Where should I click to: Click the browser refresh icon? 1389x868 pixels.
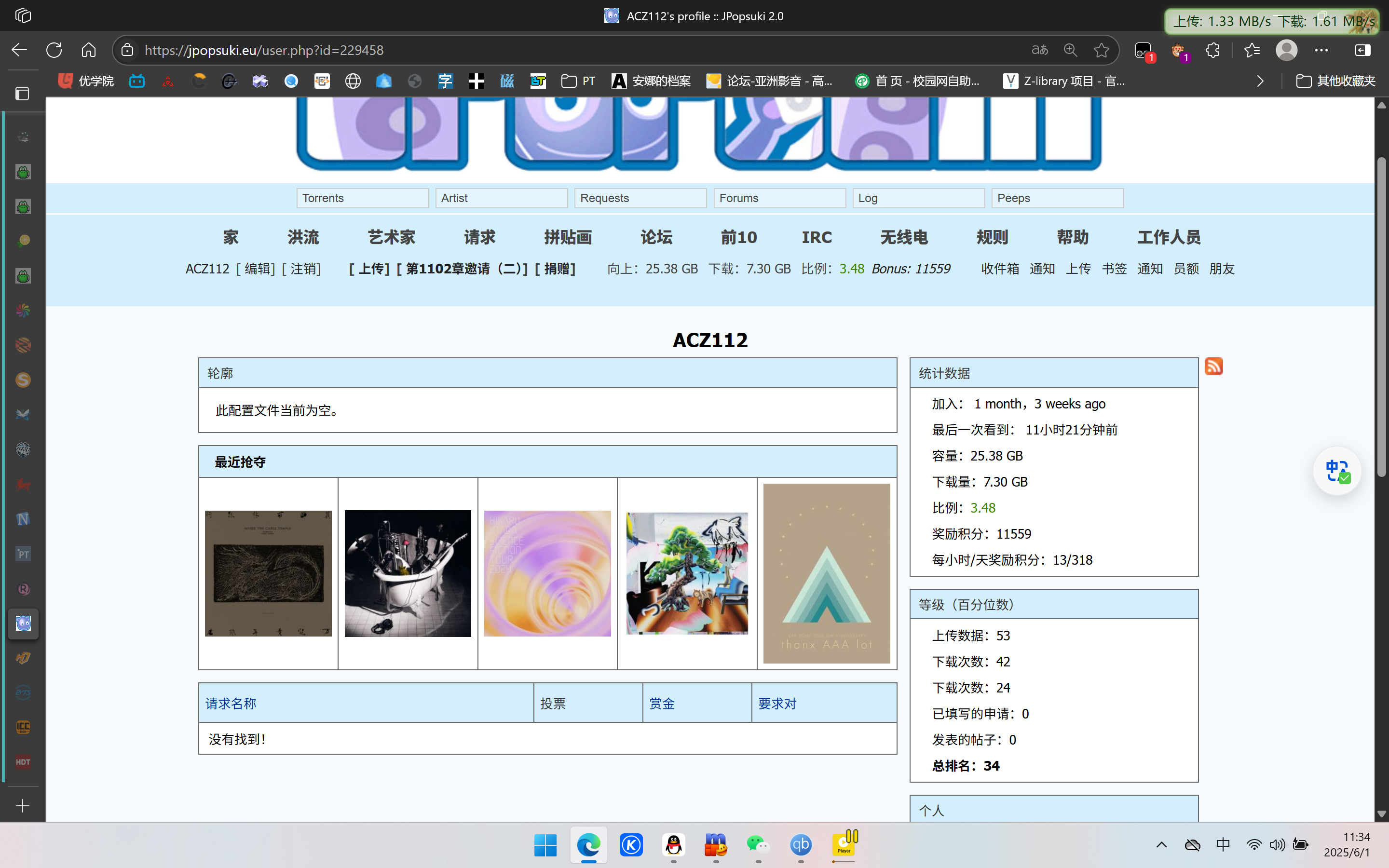(54, 50)
